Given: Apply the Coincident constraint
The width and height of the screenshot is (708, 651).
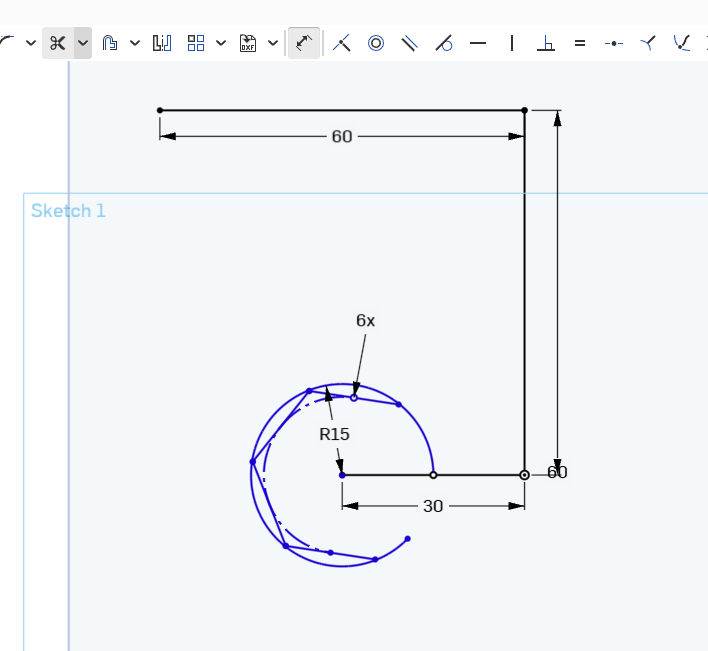Looking at the screenshot, I should pyautogui.click(x=342, y=43).
